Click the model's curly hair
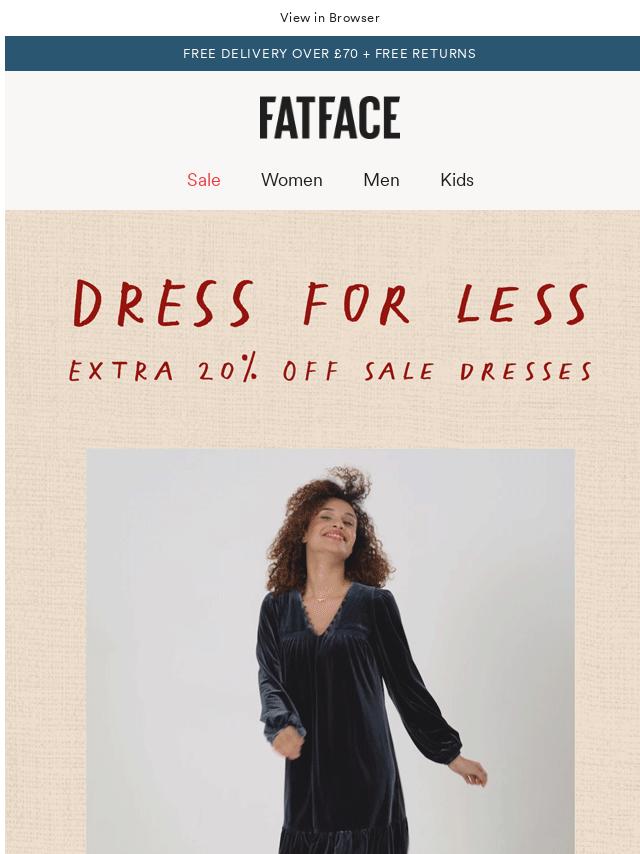The width and height of the screenshot is (640, 854). [x=332, y=523]
